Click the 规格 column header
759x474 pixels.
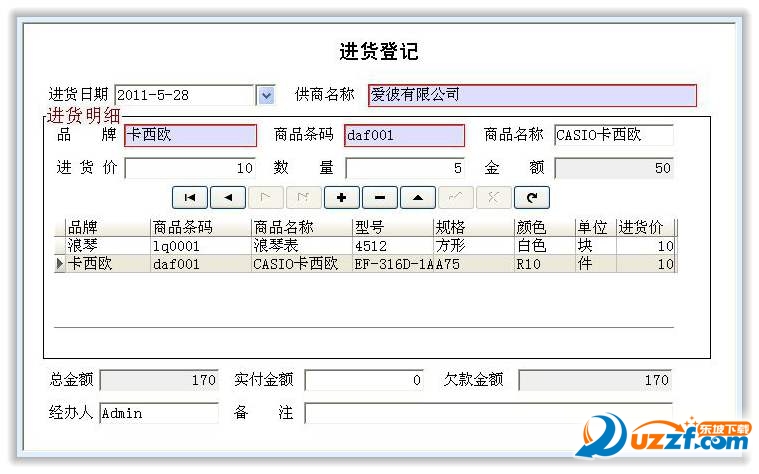(x=473, y=227)
